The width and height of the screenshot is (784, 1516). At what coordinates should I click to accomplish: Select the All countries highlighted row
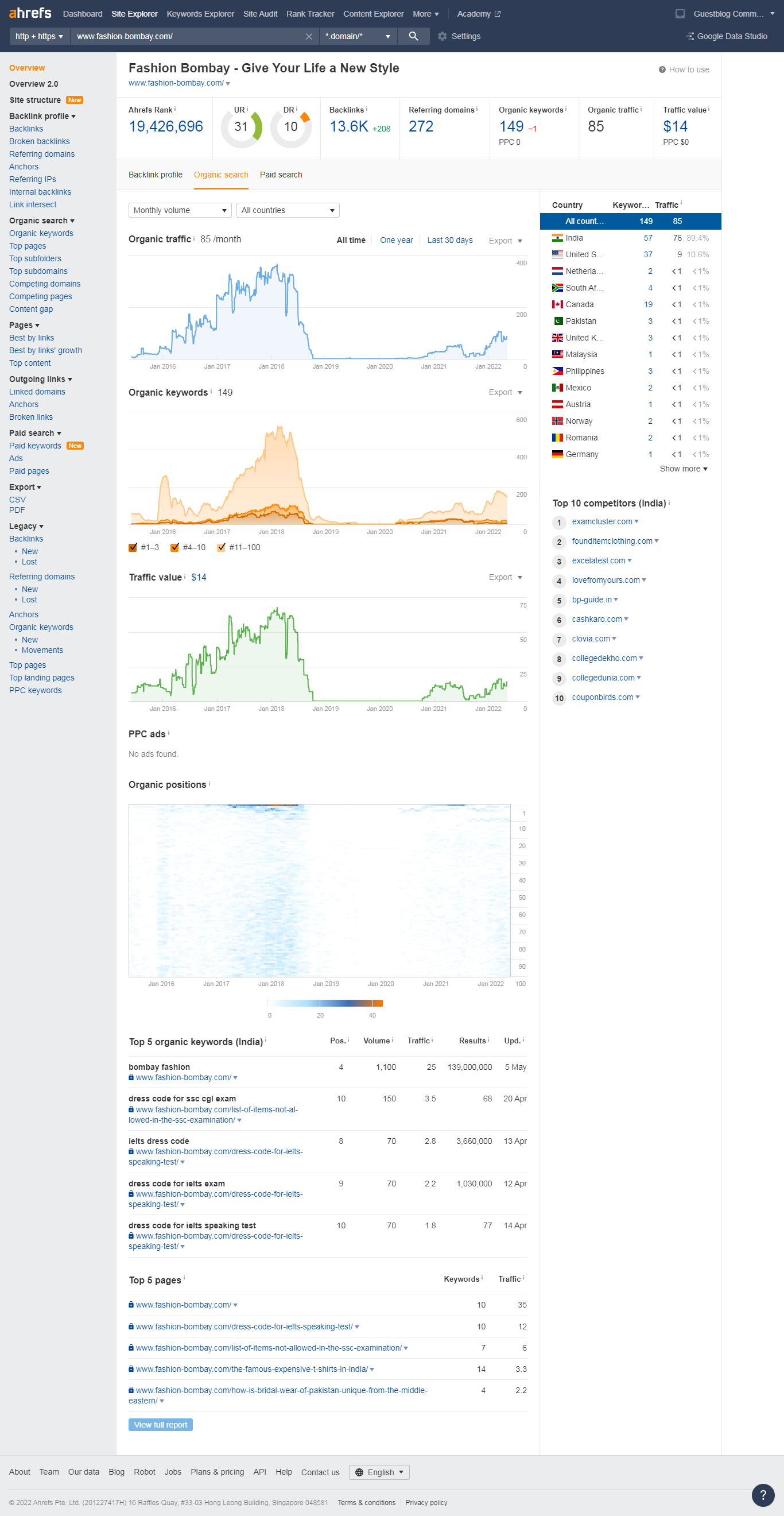click(631, 221)
